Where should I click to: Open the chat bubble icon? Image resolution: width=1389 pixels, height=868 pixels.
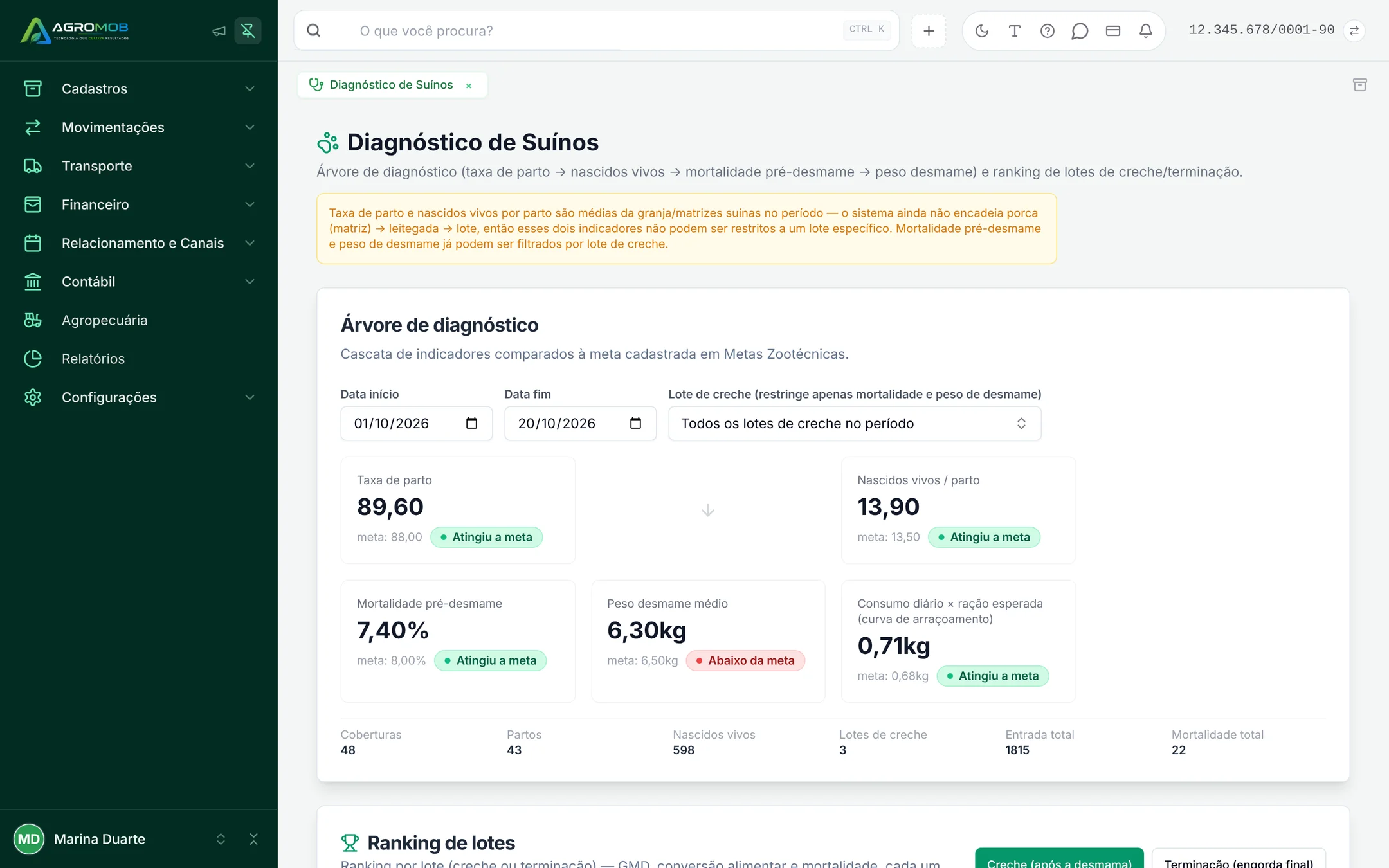coord(1080,30)
